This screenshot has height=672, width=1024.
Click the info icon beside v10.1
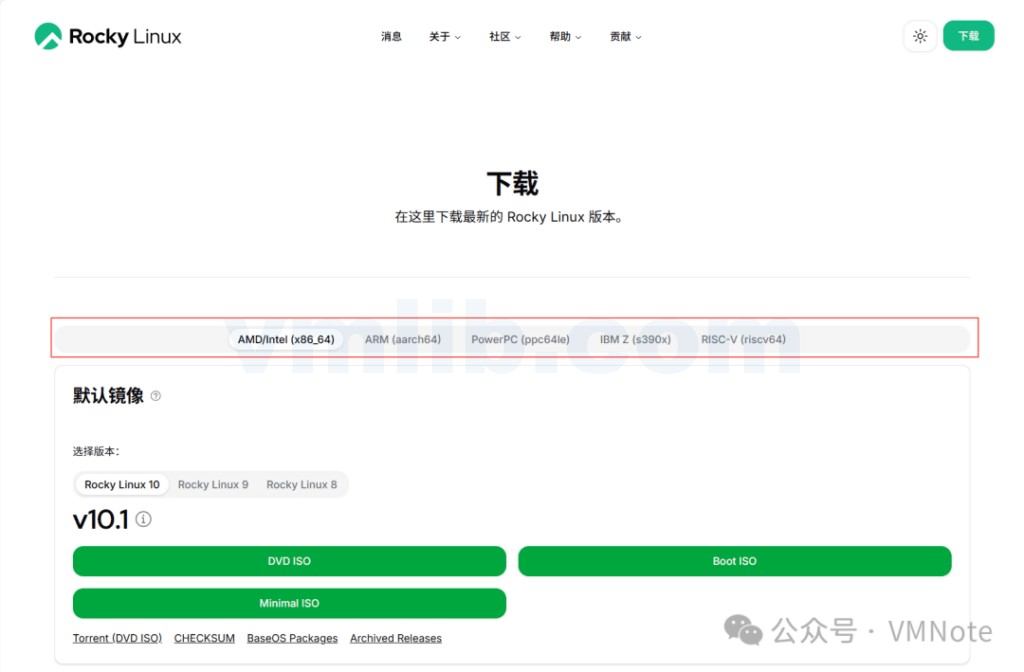(144, 519)
